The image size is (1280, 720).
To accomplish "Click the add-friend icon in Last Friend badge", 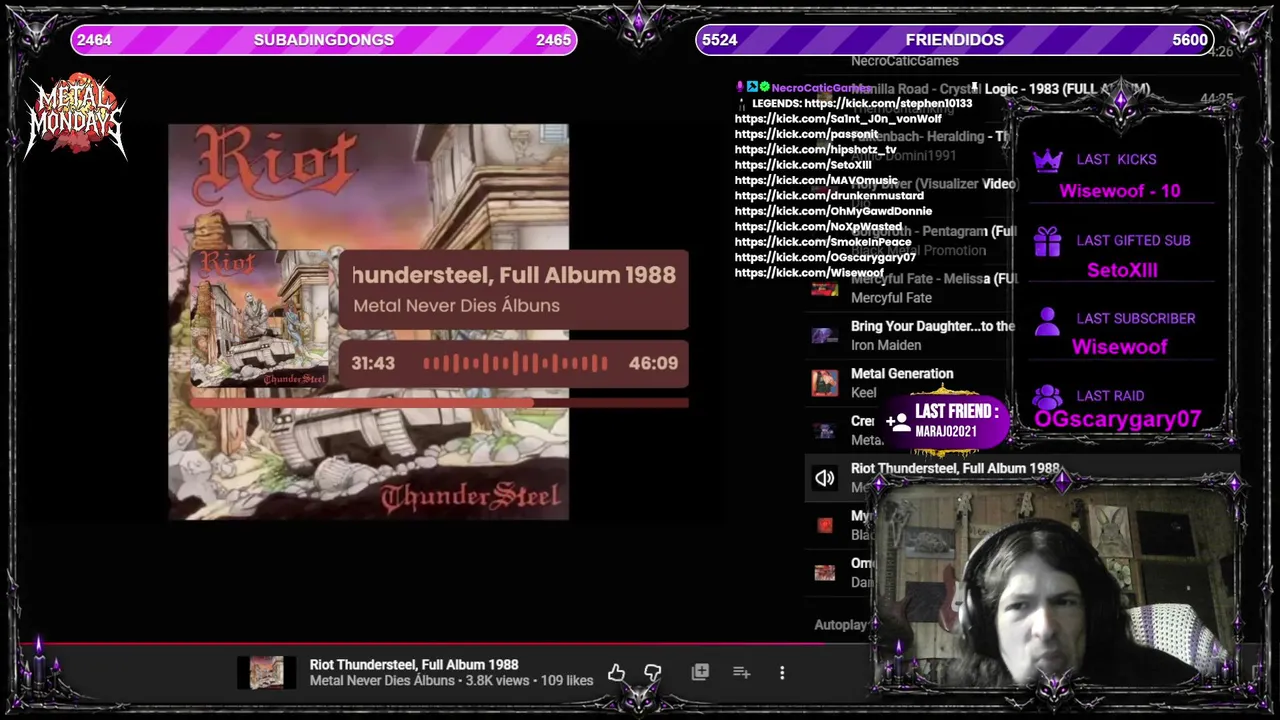I will [897, 421].
